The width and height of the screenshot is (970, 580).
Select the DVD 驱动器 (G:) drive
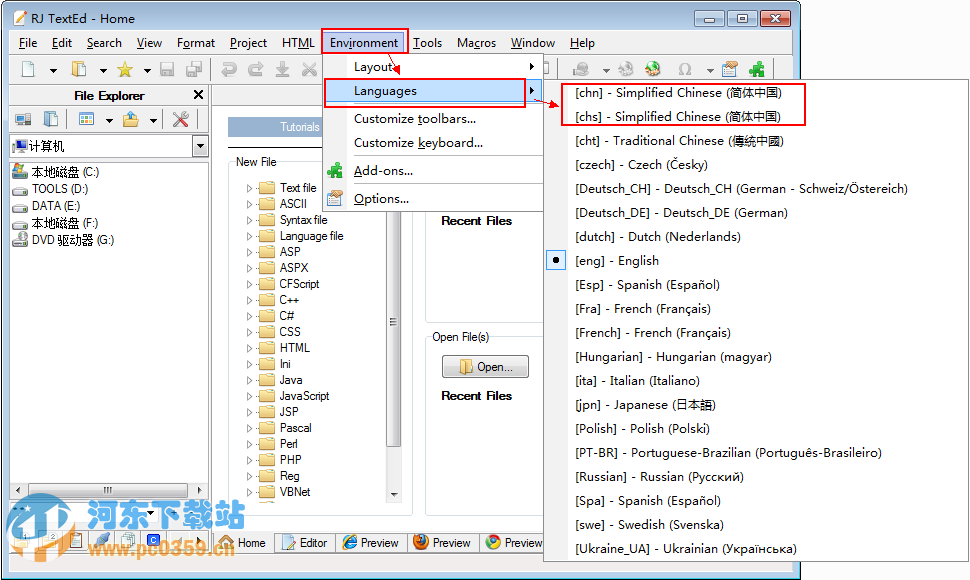click(x=63, y=240)
